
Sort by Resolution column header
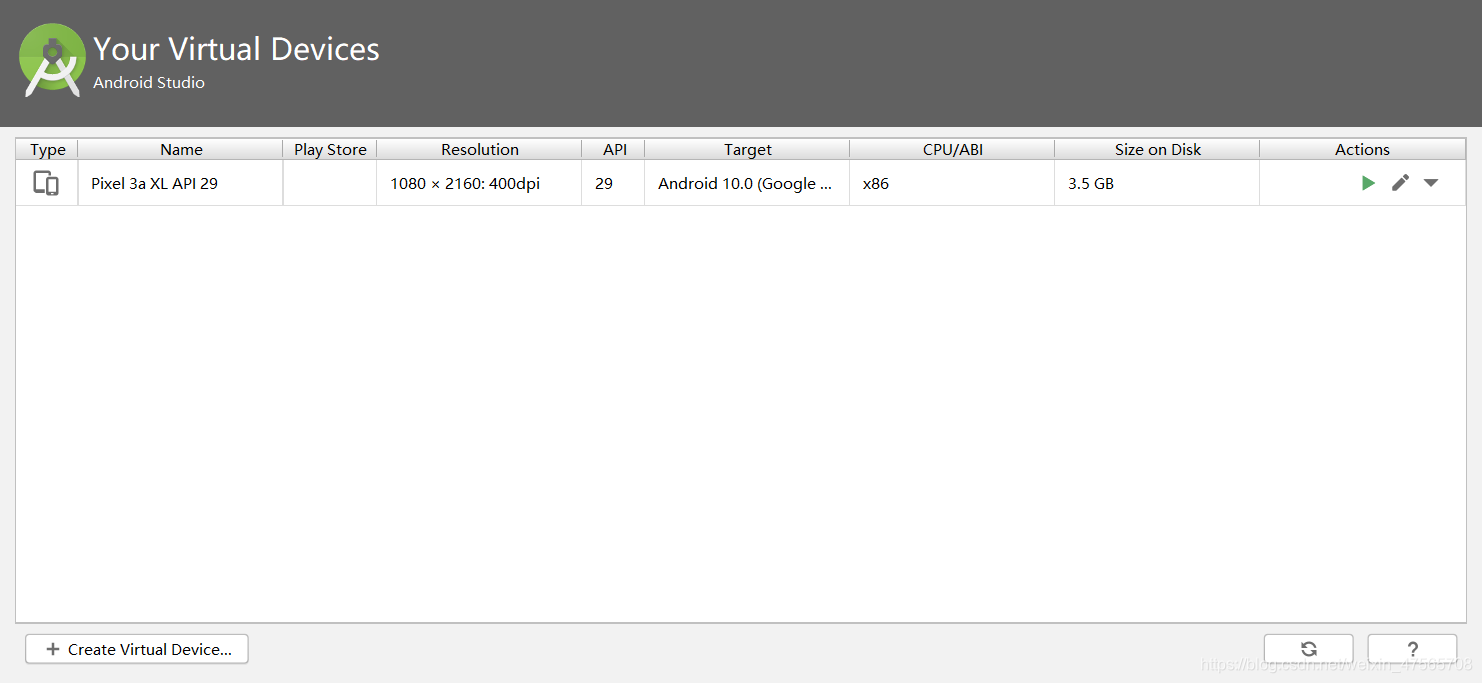click(479, 149)
